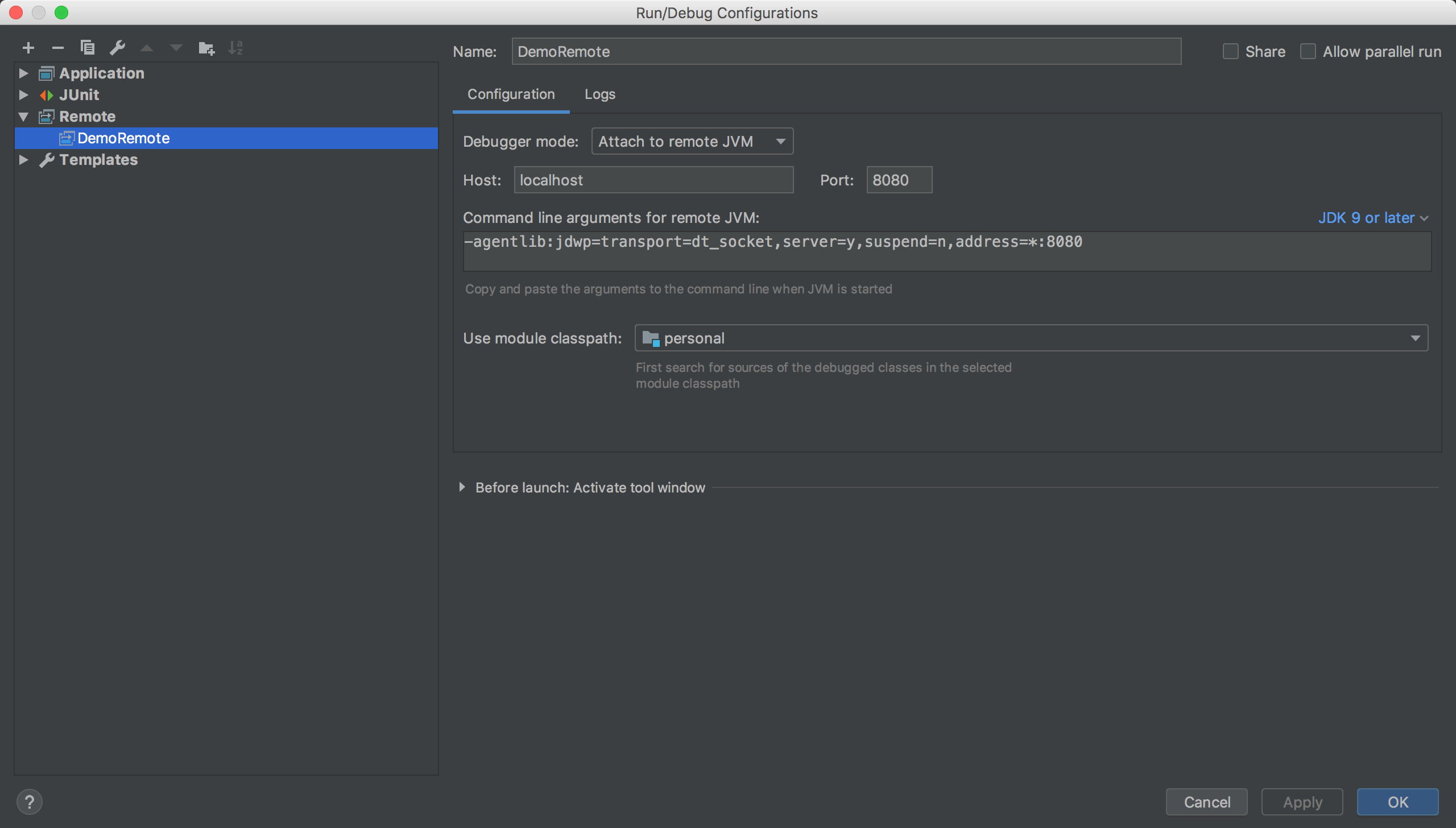
Task: Switch to the Logs tab
Action: [599, 94]
